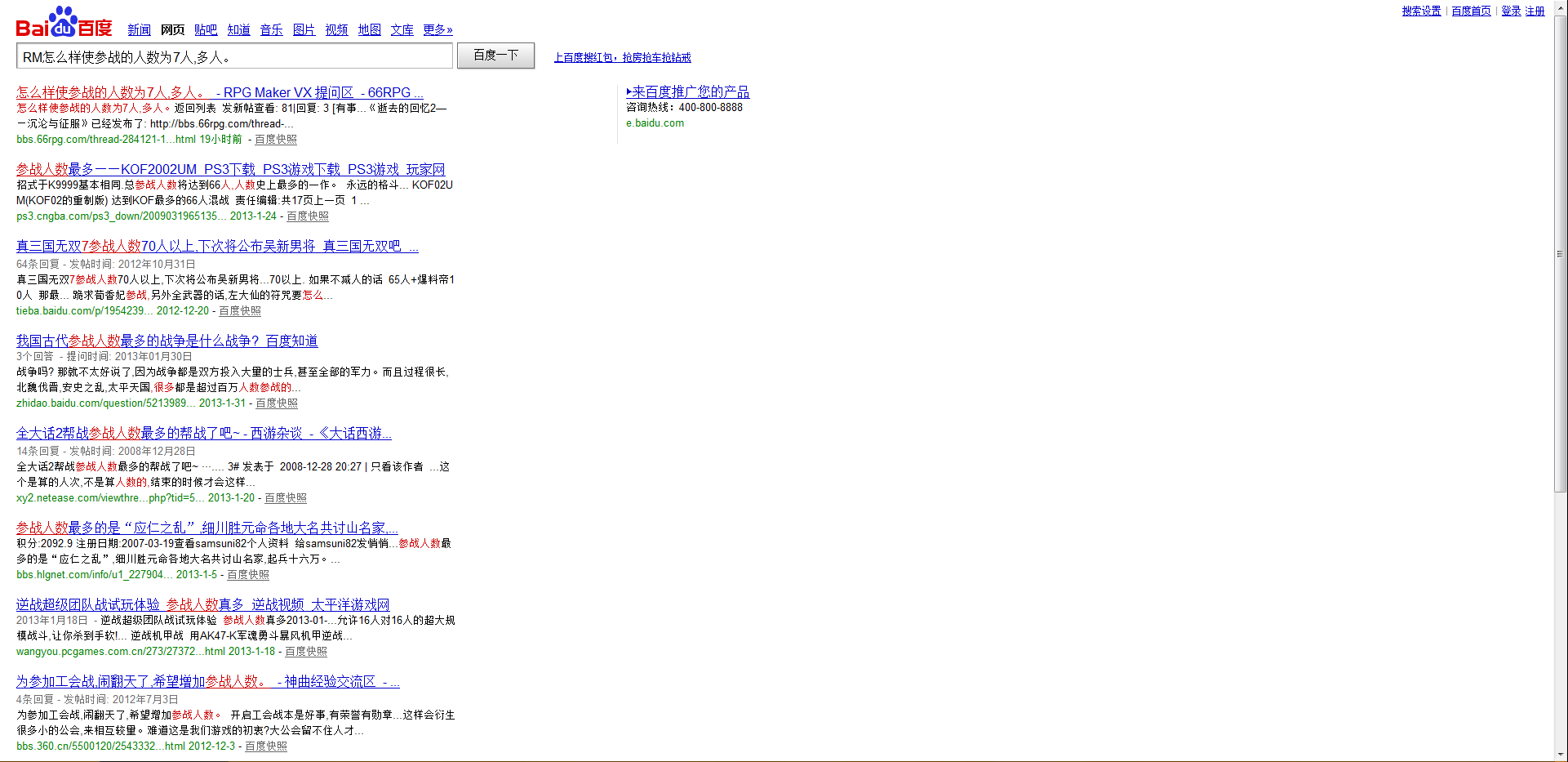1568x762 pixels.
Task: Open the 上百度搜红包 promotion link
Action: pos(622,58)
